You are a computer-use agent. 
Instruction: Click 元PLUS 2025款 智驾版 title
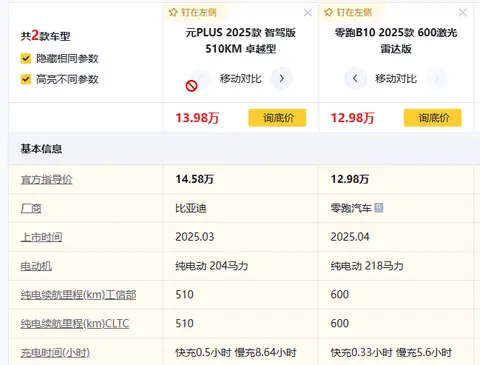(241, 41)
